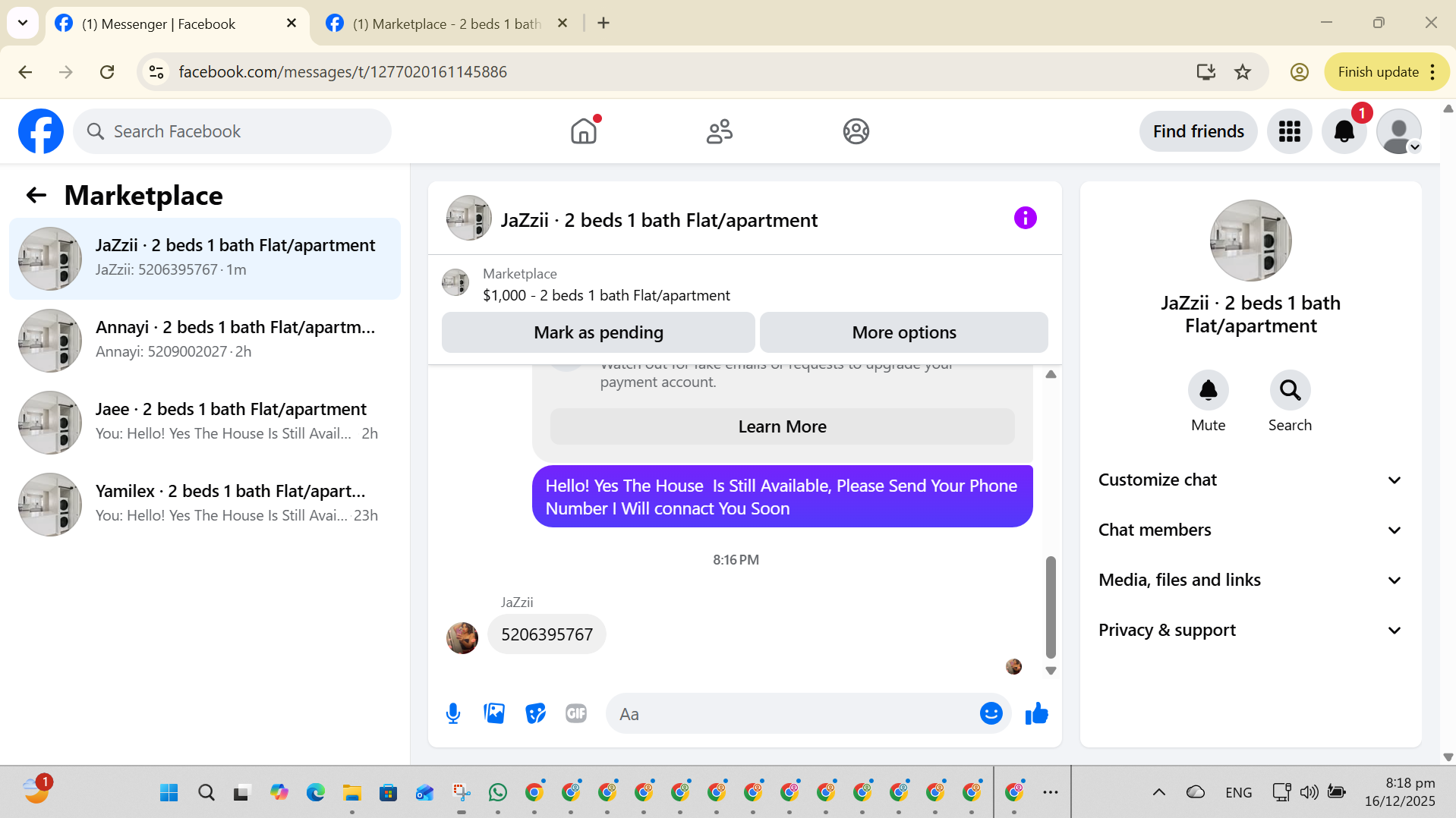
Task: Click the chat scroll up arrow
Action: (1051, 374)
